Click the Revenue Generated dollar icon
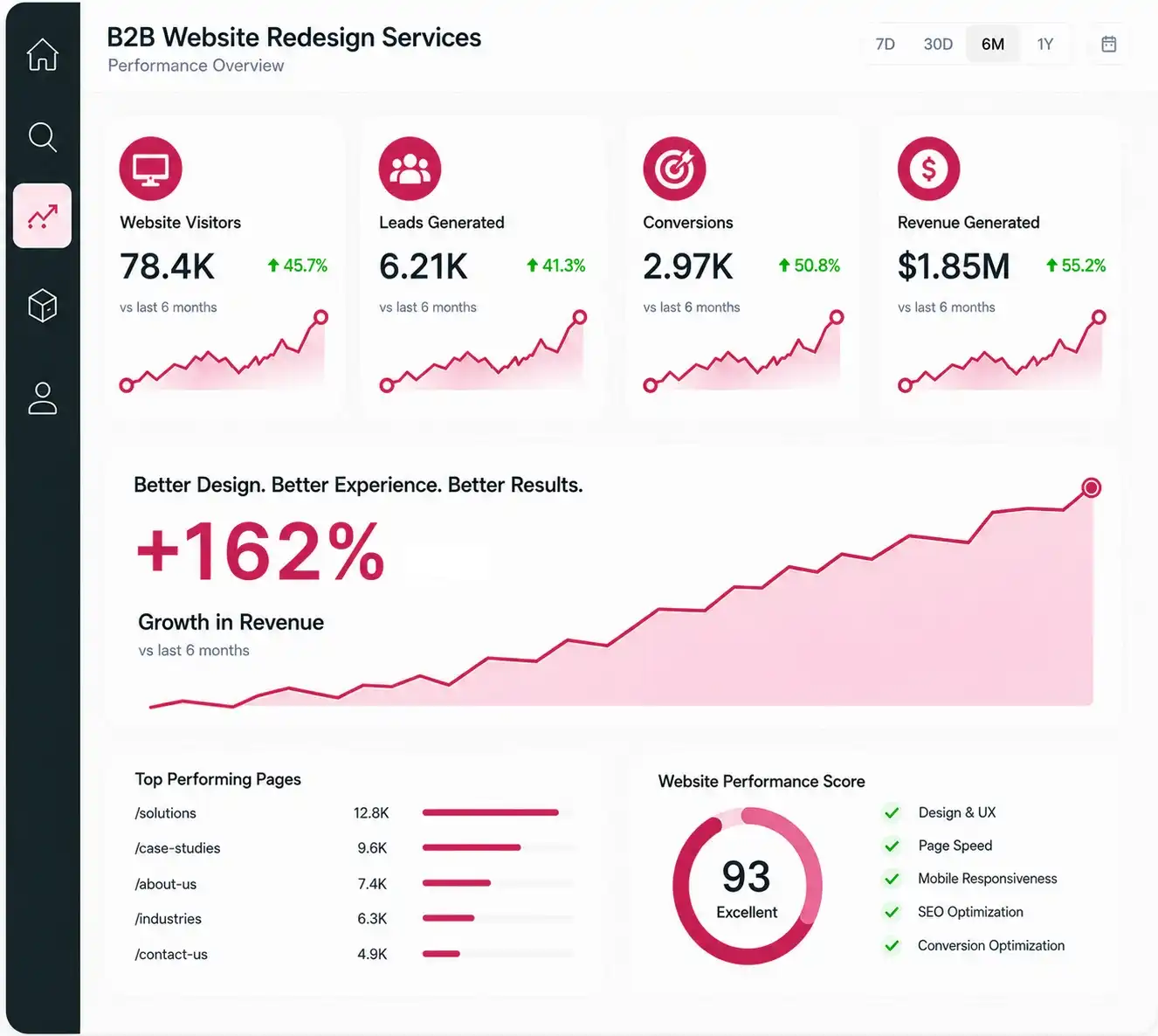 coord(928,169)
